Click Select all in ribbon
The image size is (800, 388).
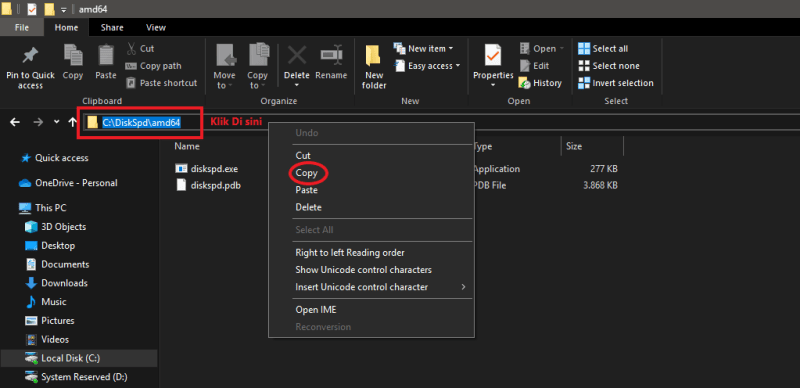(x=603, y=48)
